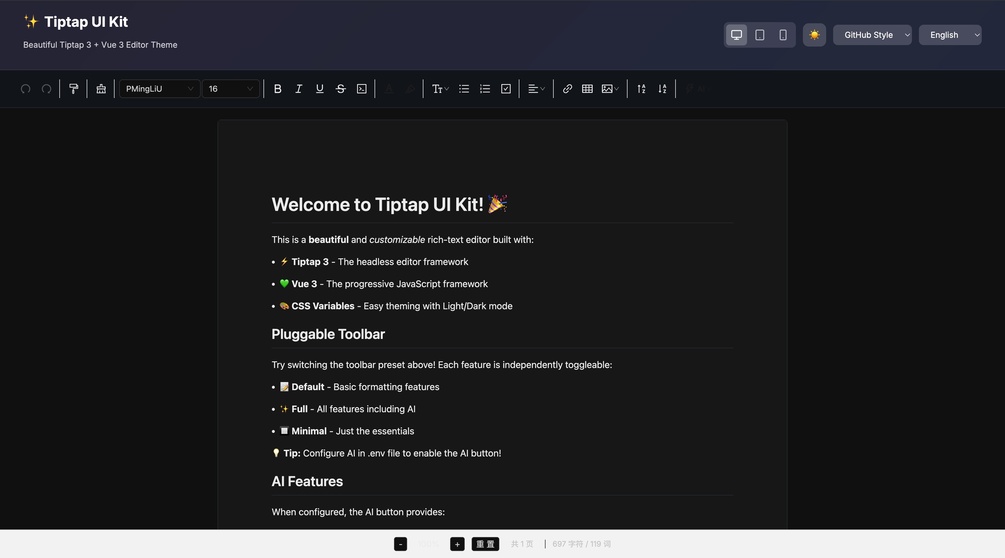Open the English language dropdown

click(x=950, y=35)
